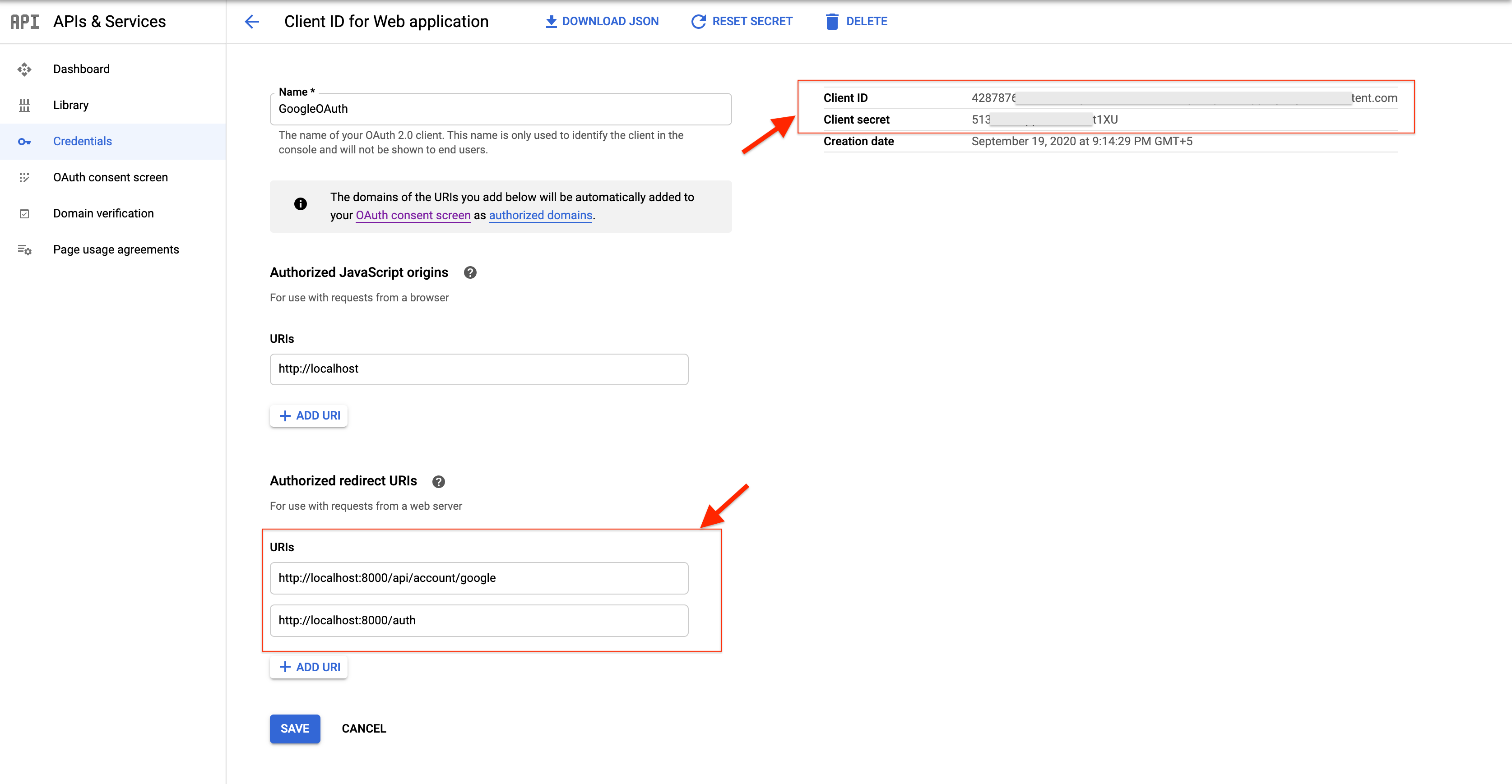Open OAuth consent screen menu item
This screenshot has width=1512, height=784.
point(110,177)
